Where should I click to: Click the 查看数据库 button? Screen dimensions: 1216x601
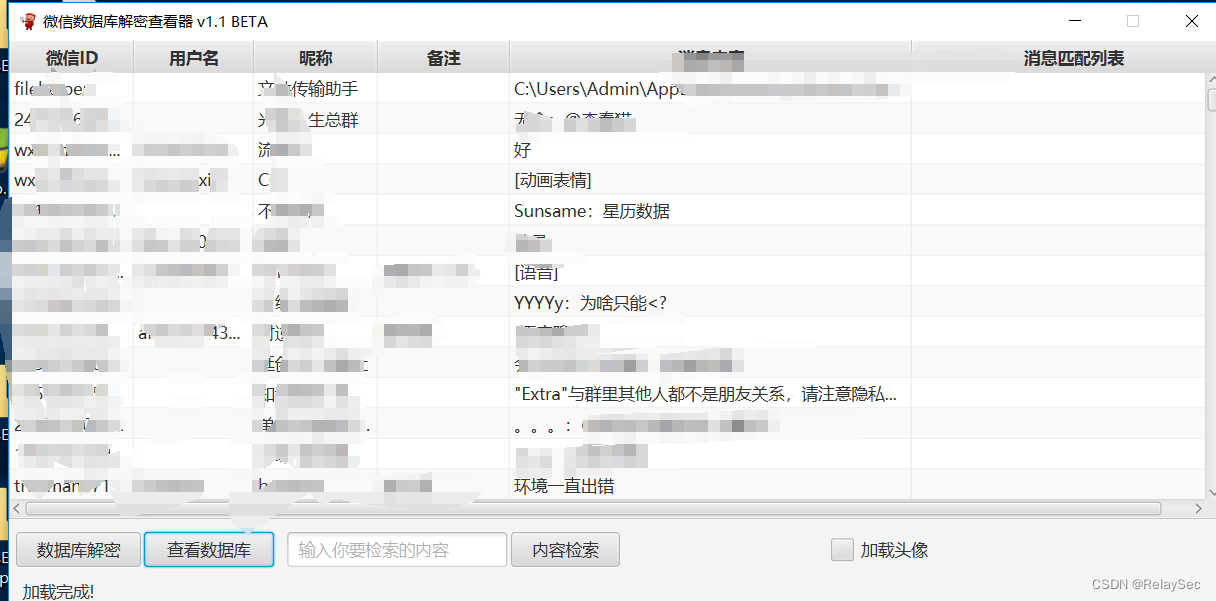coord(208,549)
